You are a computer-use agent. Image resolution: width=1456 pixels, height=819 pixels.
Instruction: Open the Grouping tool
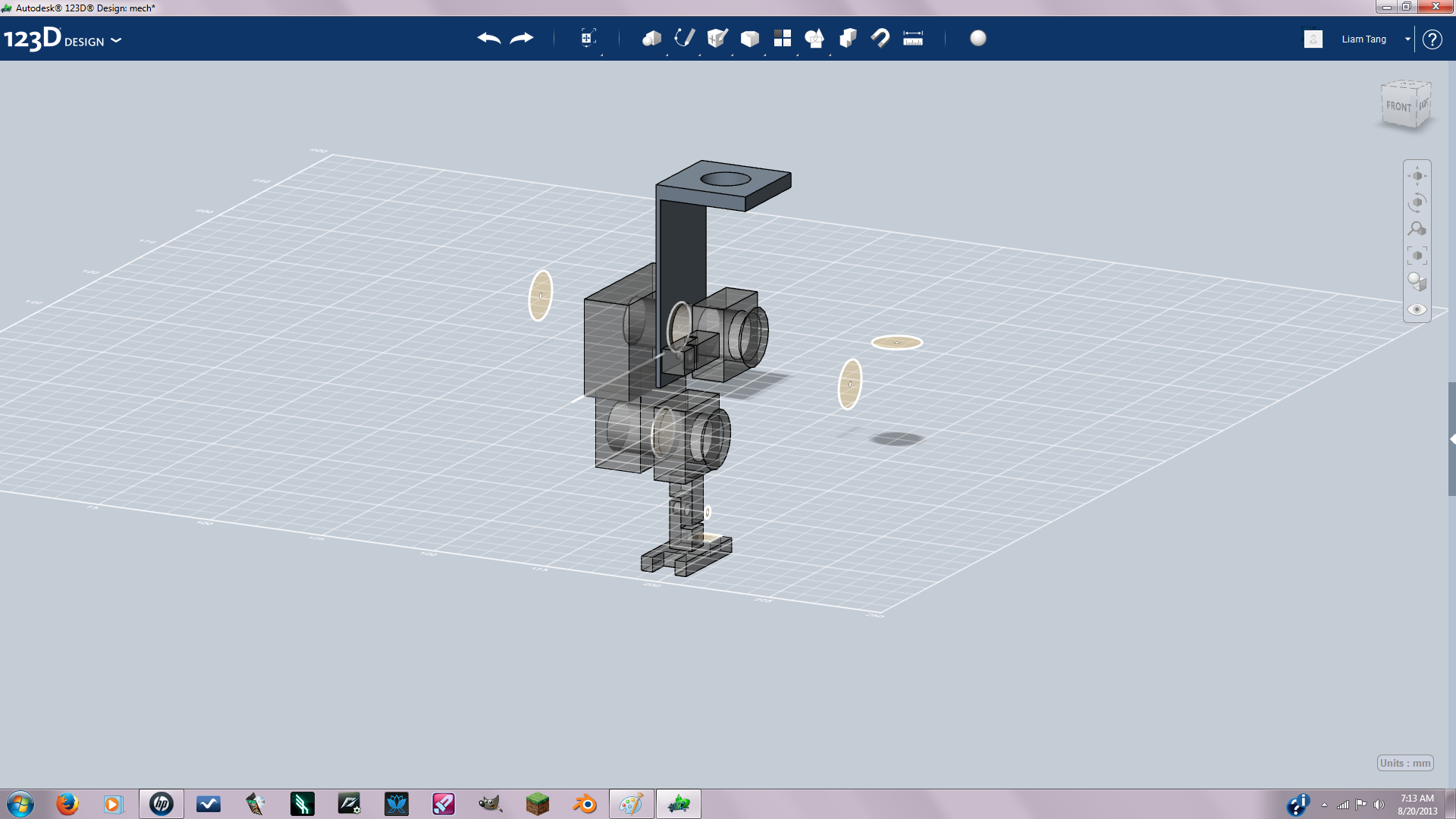(x=815, y=39)
